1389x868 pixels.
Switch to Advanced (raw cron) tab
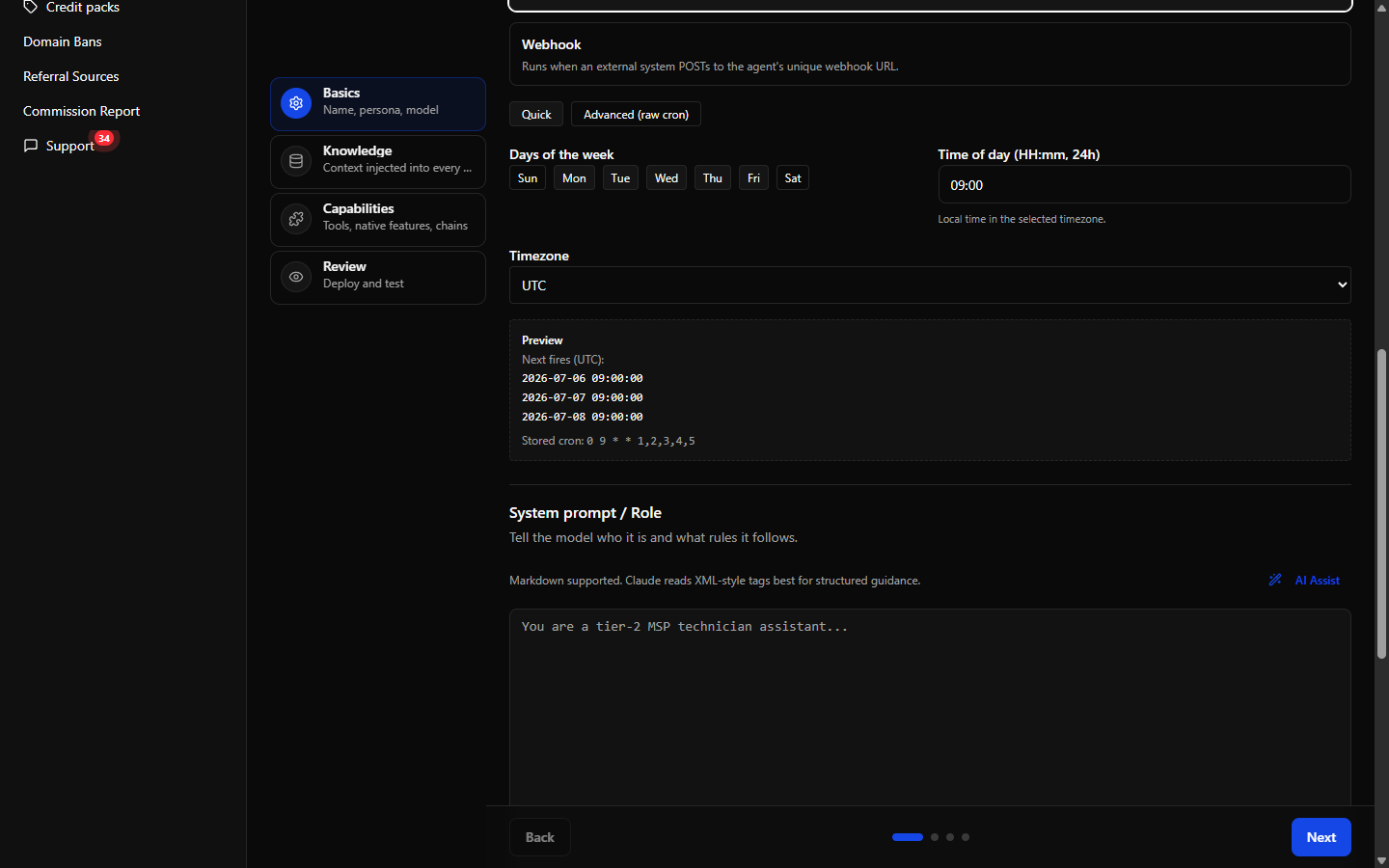point(636,114)
